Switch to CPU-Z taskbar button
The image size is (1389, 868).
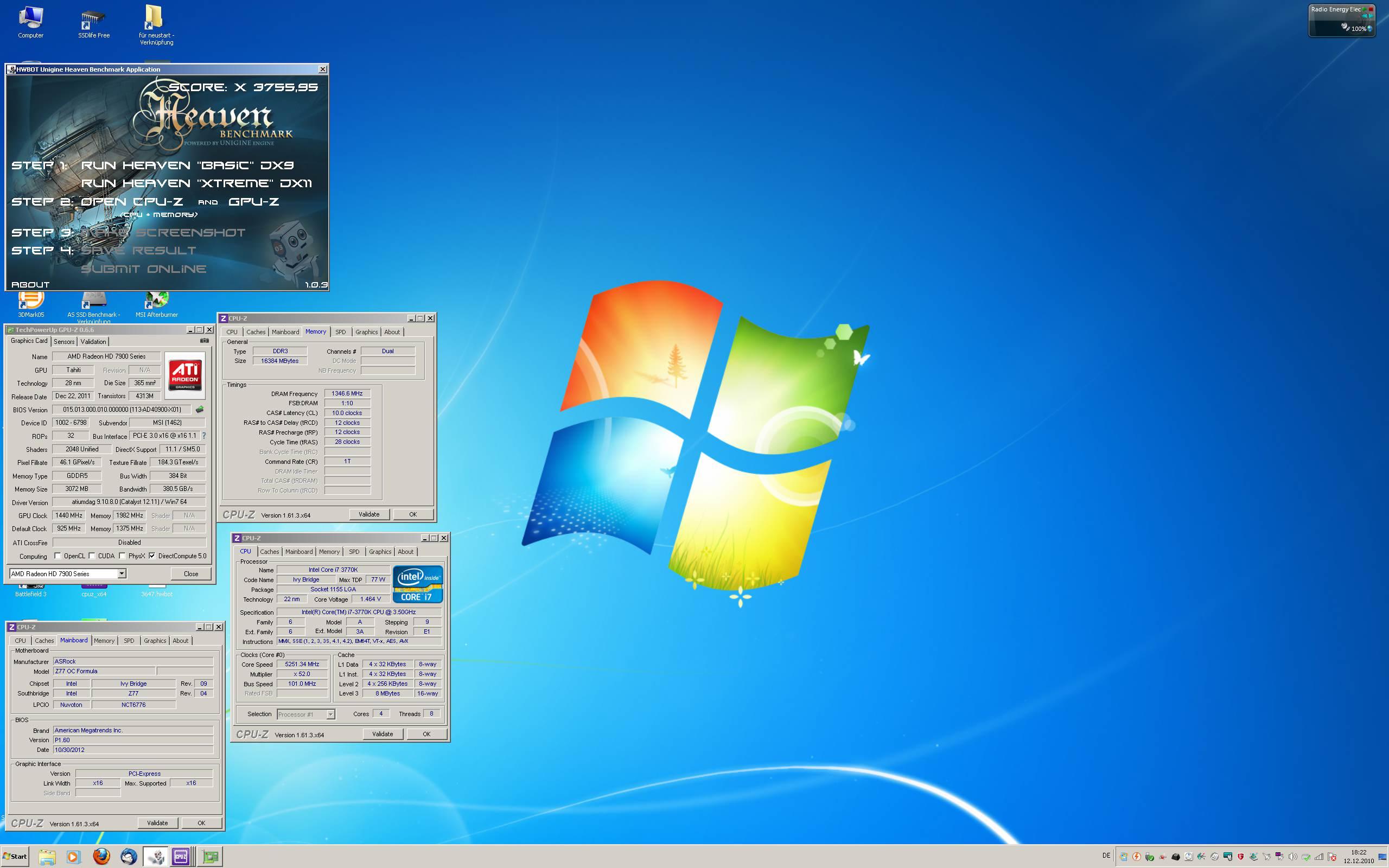[181, 857]
